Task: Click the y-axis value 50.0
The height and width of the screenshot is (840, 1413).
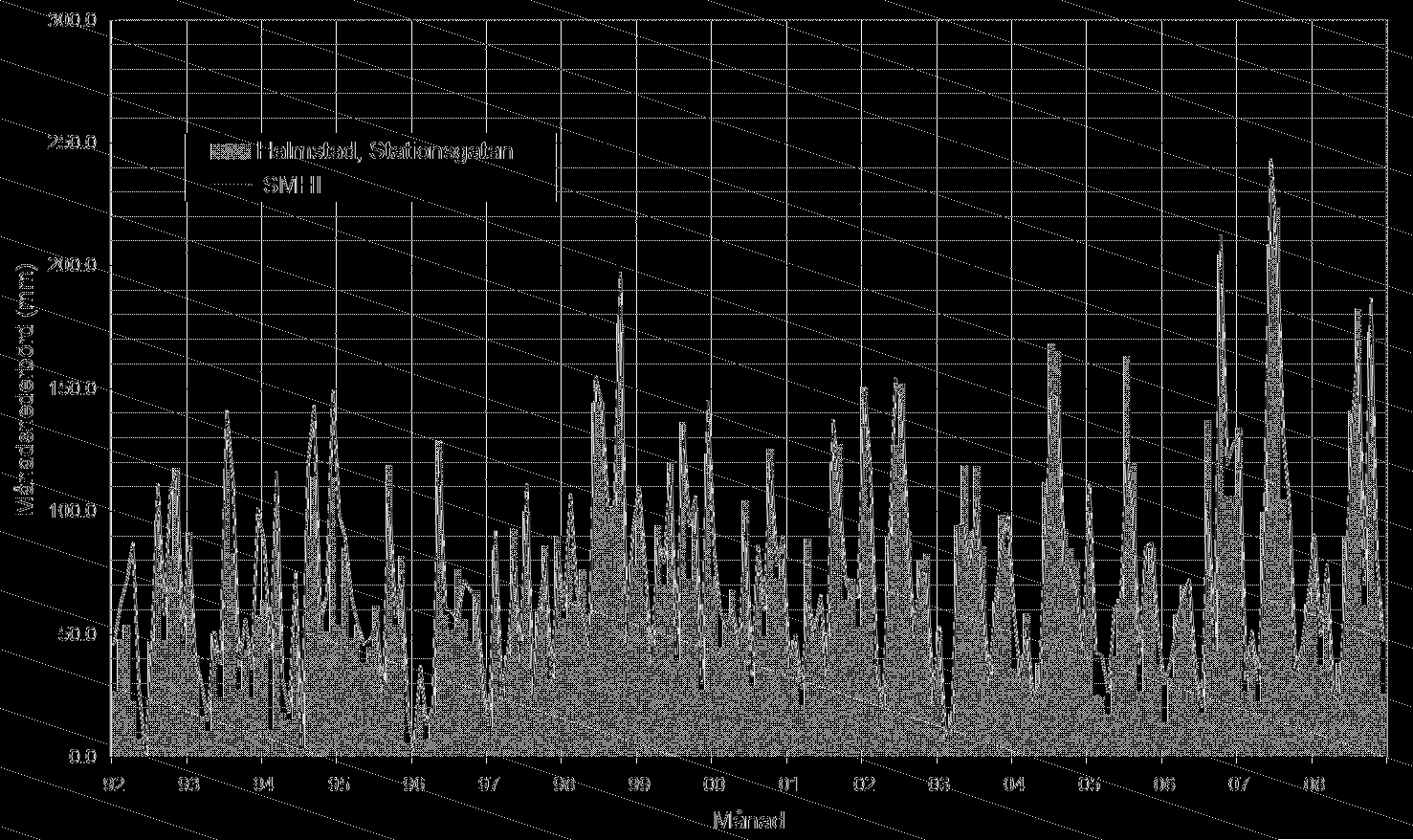Action: (x=77, y=633)
